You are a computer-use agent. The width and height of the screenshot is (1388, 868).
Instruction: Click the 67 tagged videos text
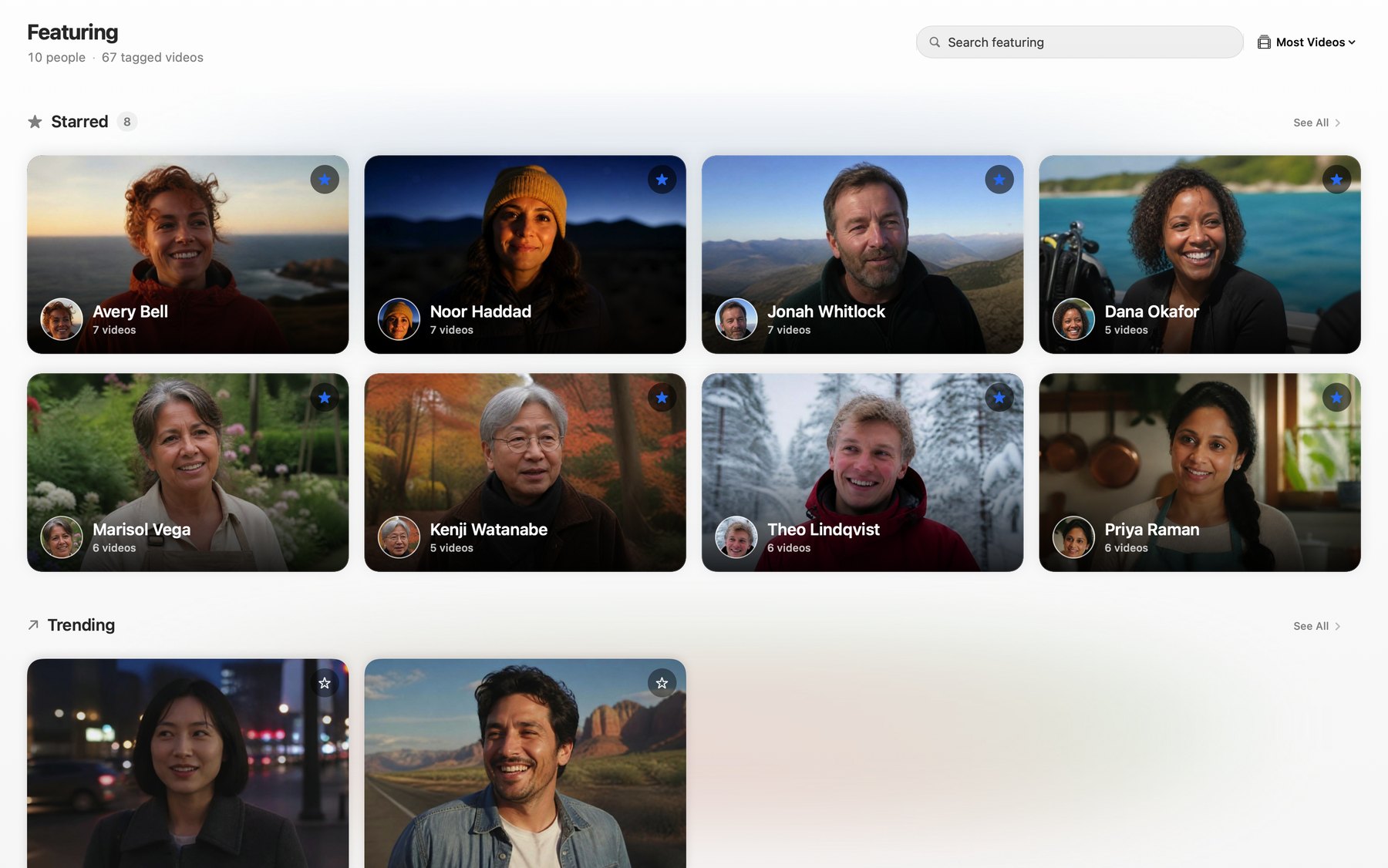[x=153, y=58]
